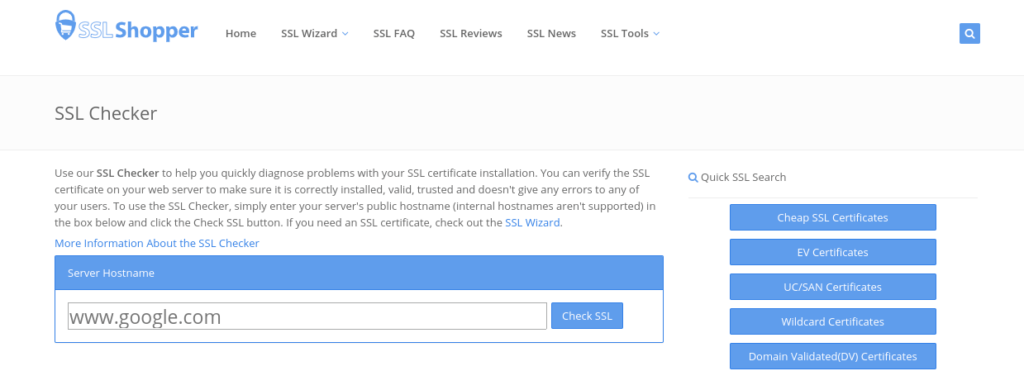Click the SSL Checker page heading

coord(106,114)
